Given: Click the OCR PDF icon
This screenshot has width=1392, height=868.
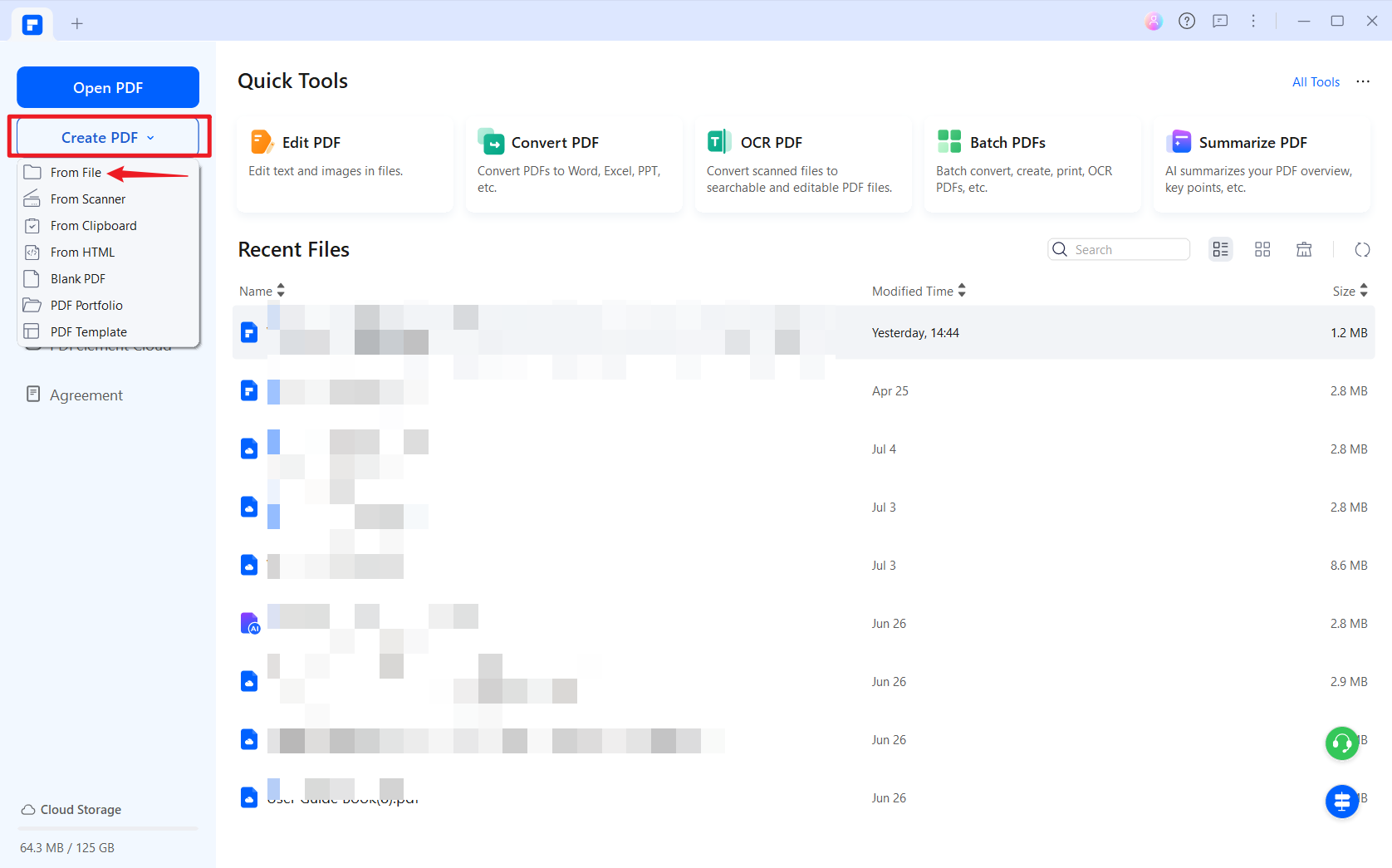Looking at the screenshot, I should click(x=718, y=142).
